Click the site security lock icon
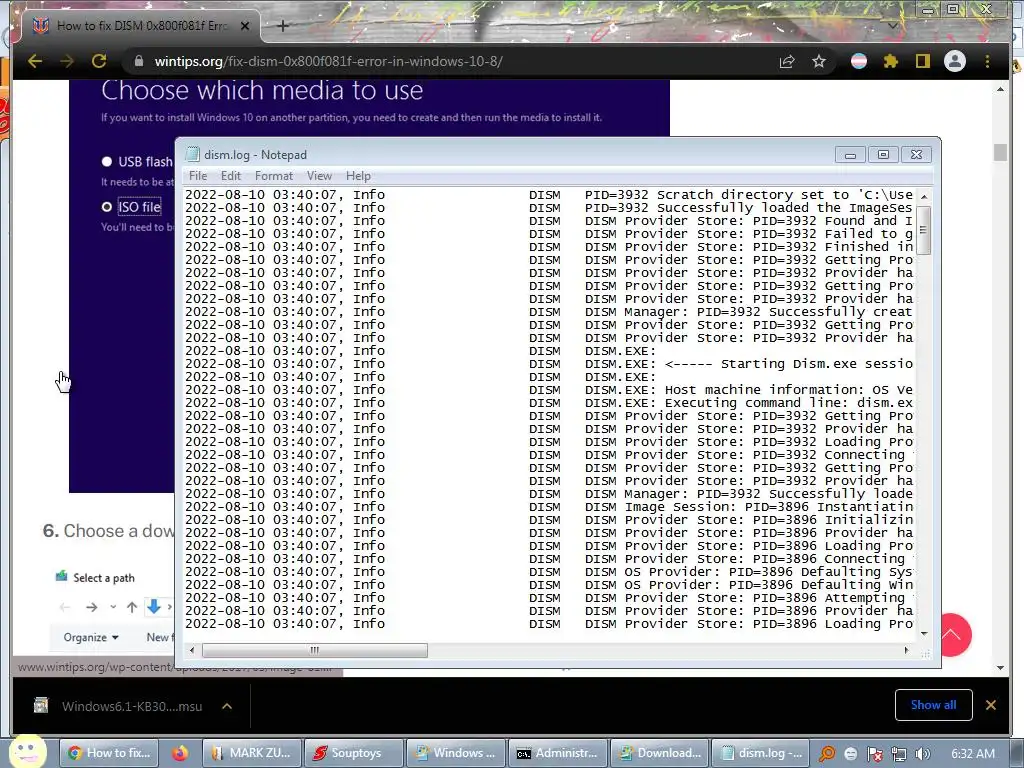The image size is (1024, 768). (138, 61)
